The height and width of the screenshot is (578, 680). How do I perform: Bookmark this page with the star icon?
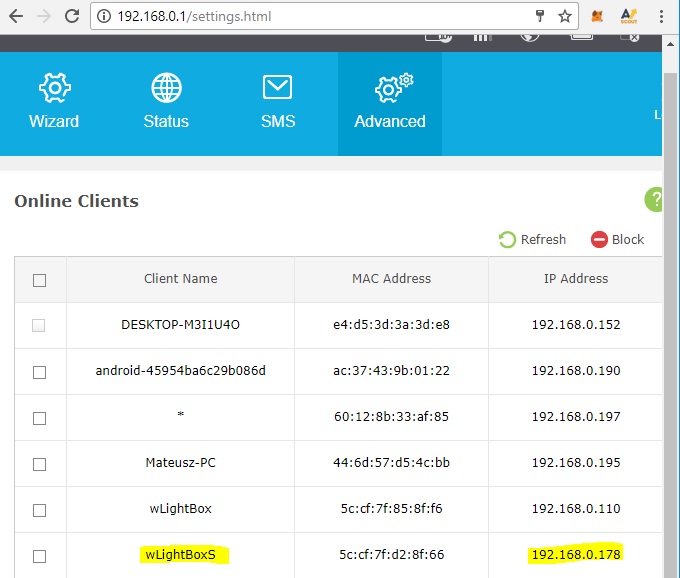(x=565, y=16)
